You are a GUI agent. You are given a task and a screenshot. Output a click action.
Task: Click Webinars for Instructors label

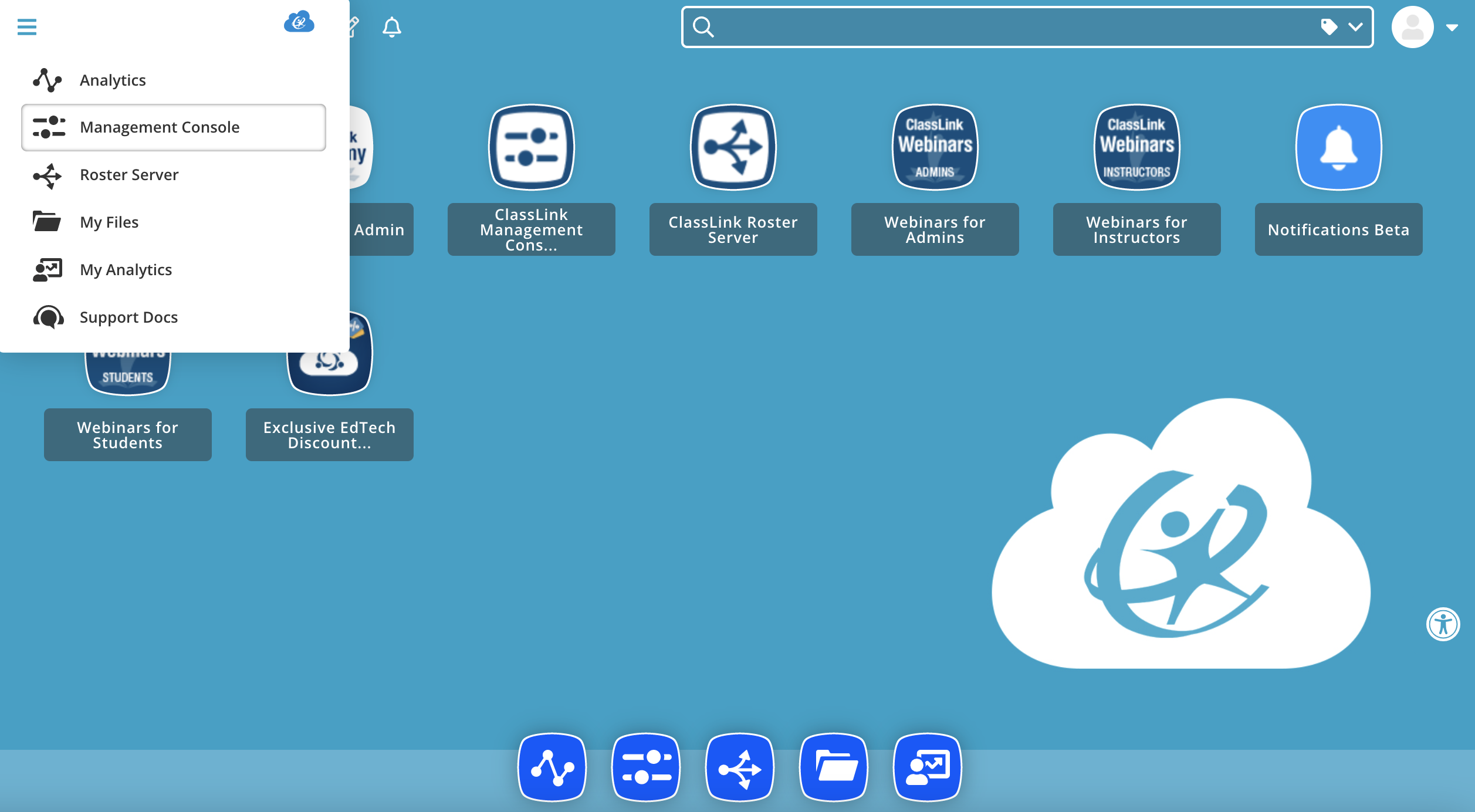[1137, 229]
